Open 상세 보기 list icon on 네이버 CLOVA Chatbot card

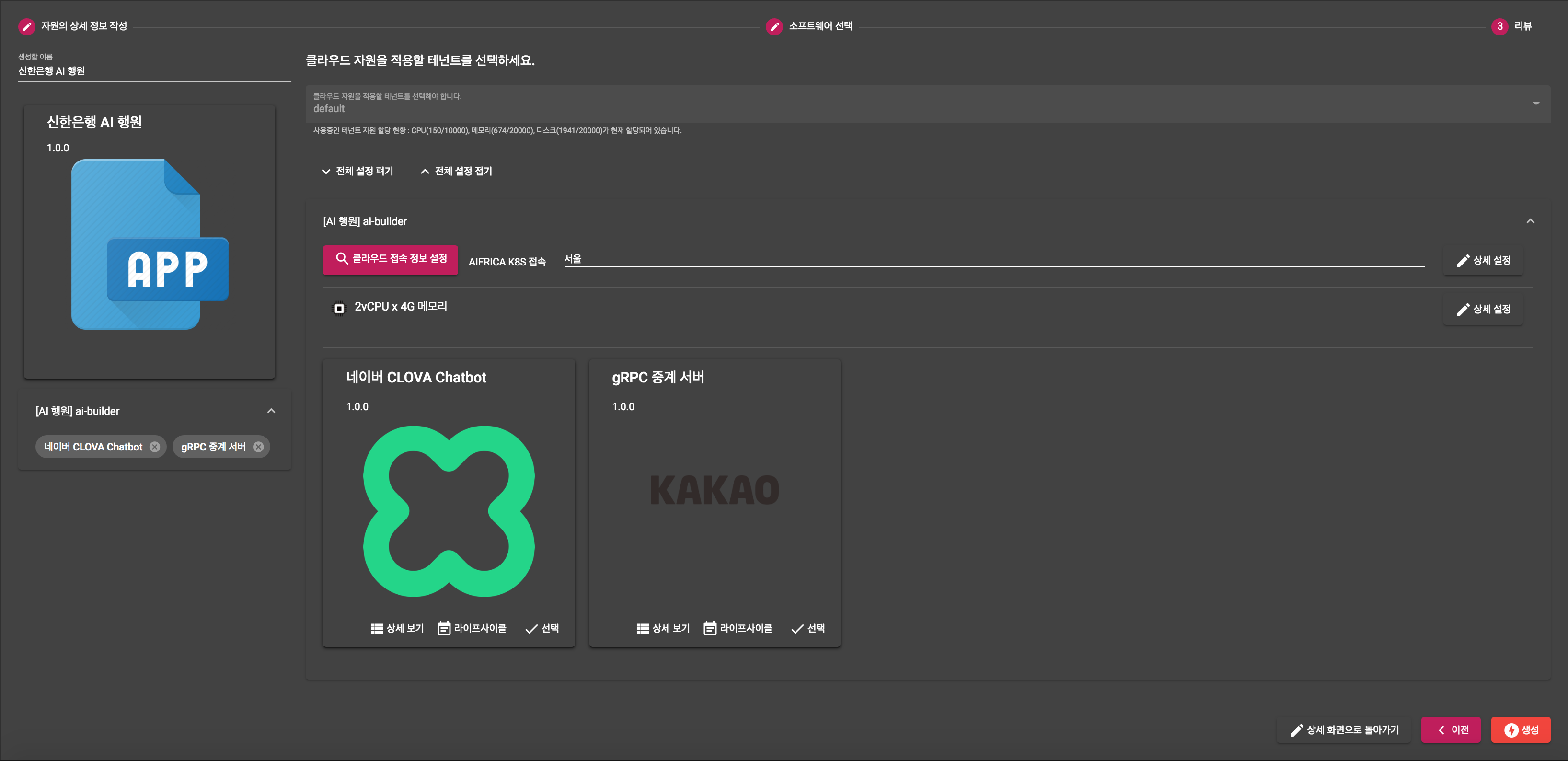pos(377,628)
